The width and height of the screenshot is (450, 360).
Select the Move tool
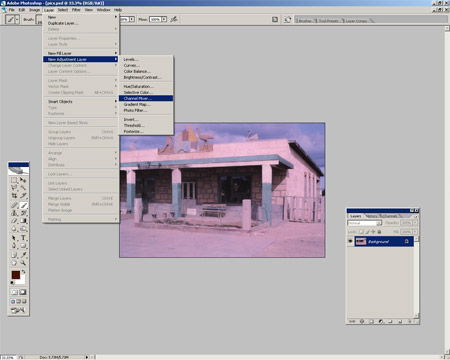pyautogui.click(x=23, y=180)
